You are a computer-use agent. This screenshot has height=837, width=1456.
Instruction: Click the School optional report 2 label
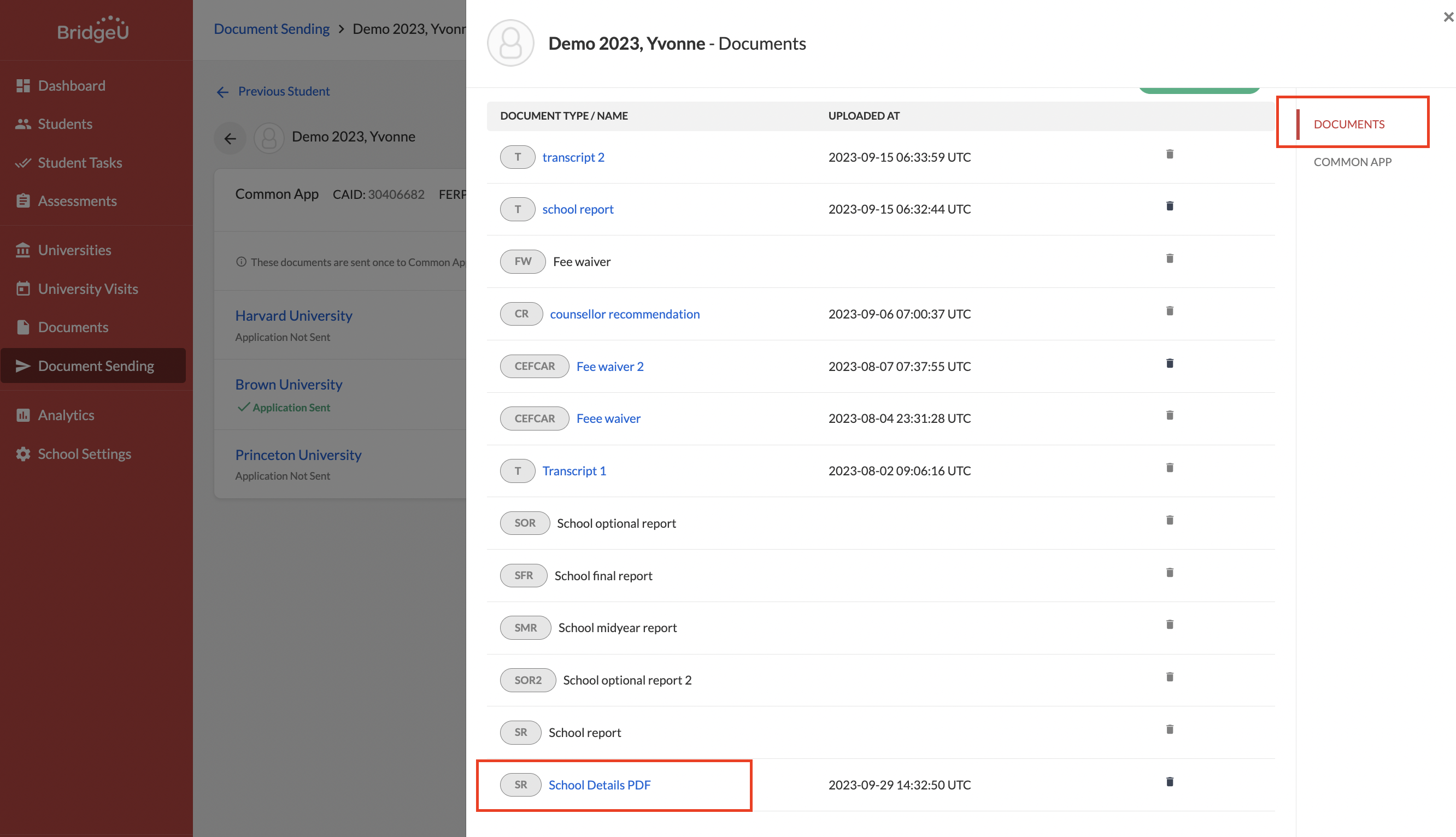coord(627,680)
